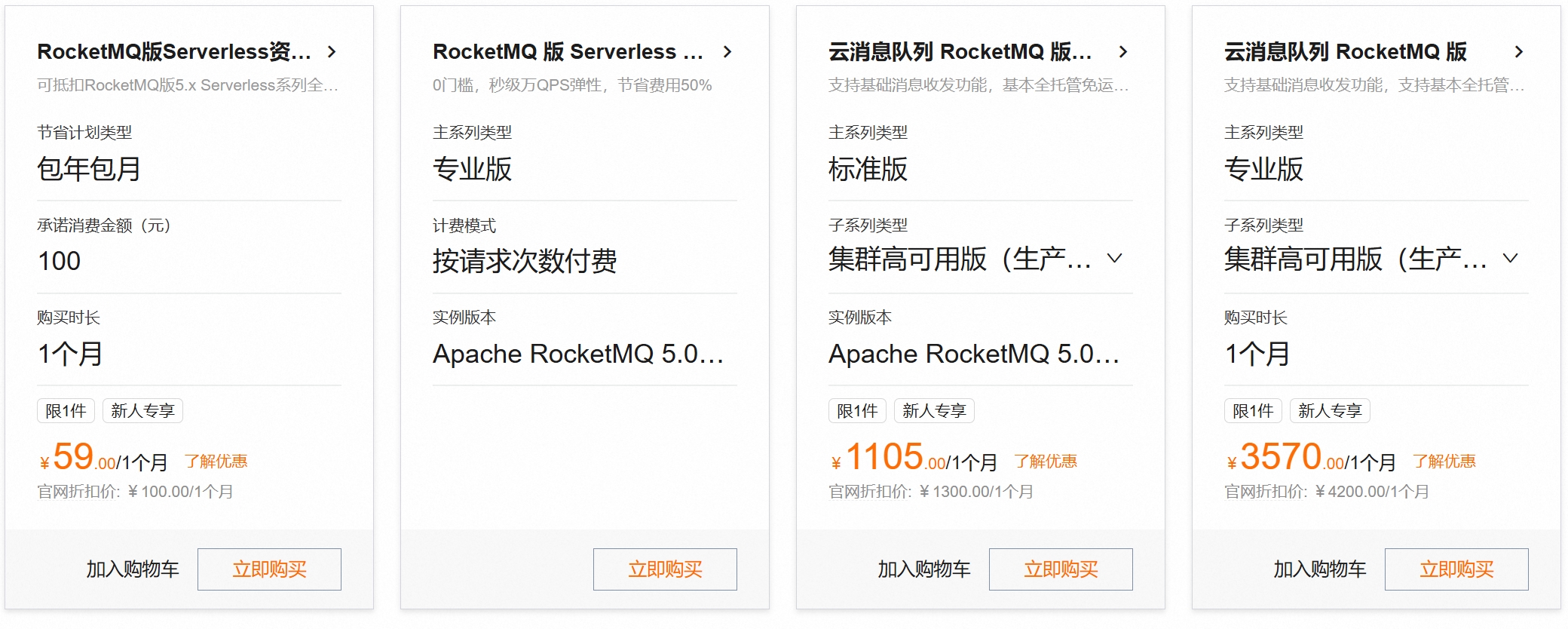Expand 子系列类型 dropdown in 标准版 card
Screen dimensions: 1568x629
1115,259
